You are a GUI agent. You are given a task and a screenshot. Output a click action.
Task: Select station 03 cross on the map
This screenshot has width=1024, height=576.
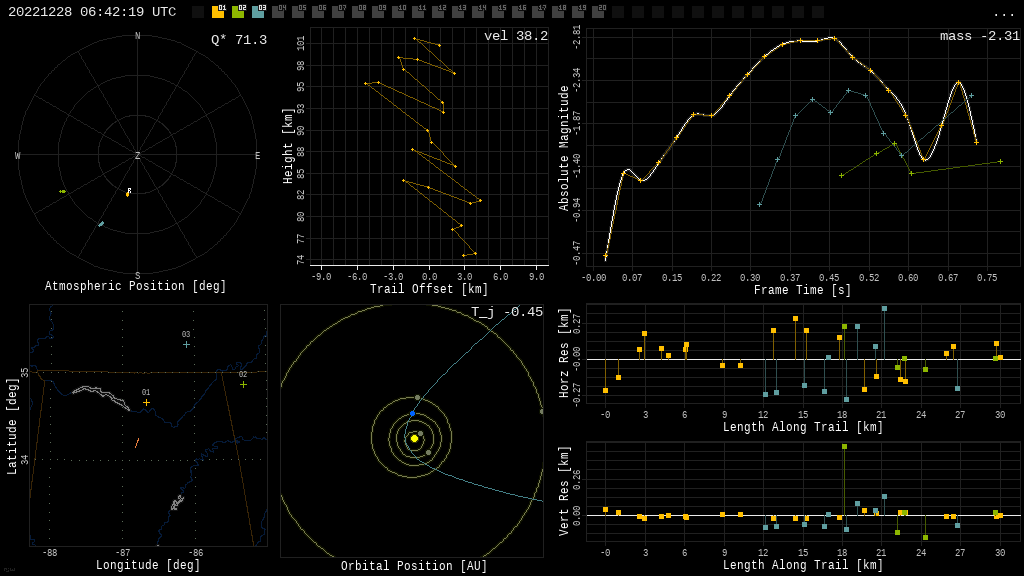(186, 344)
